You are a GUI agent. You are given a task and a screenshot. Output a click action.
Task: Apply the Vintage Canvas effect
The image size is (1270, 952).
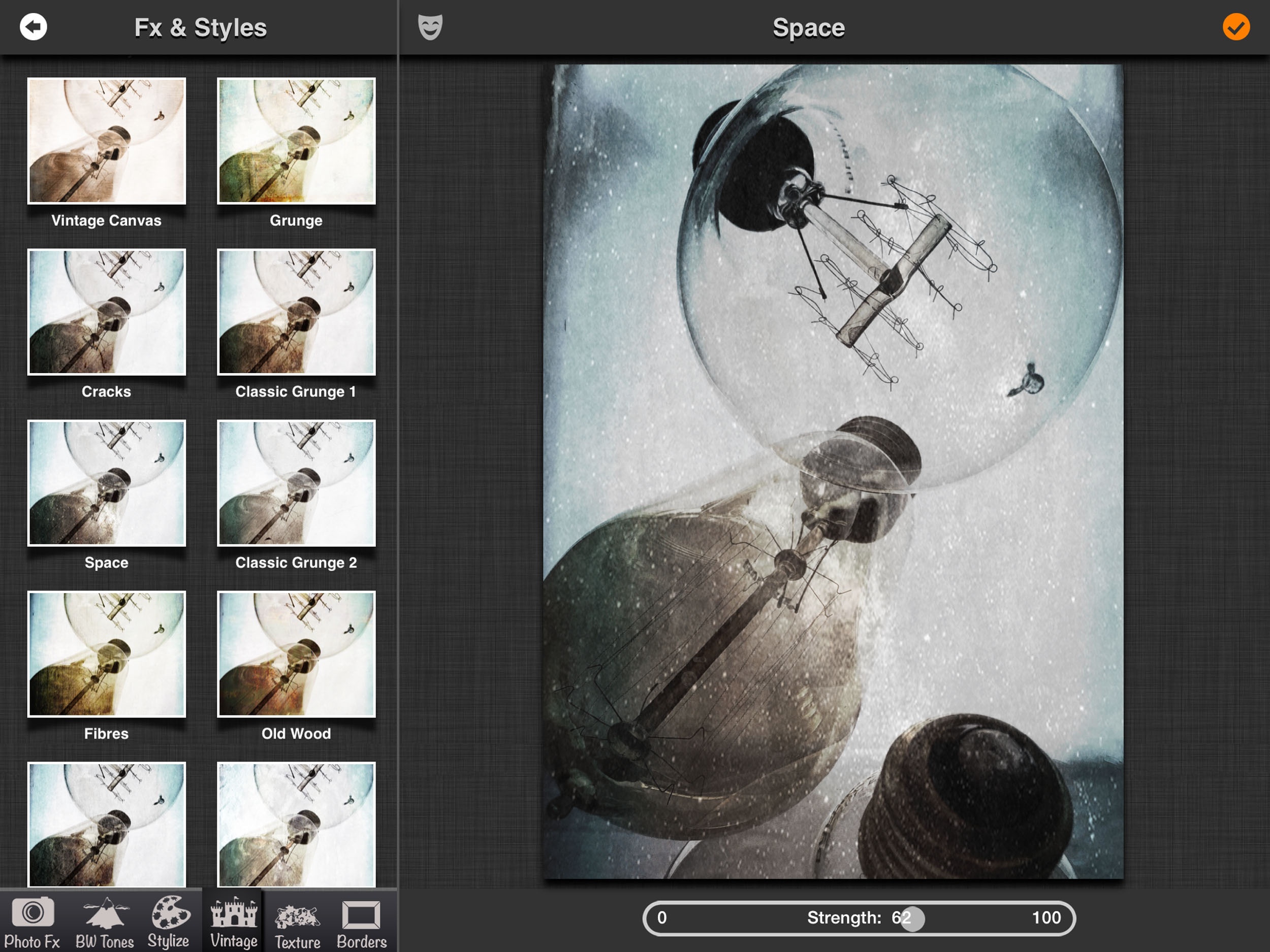coord(107,141)
